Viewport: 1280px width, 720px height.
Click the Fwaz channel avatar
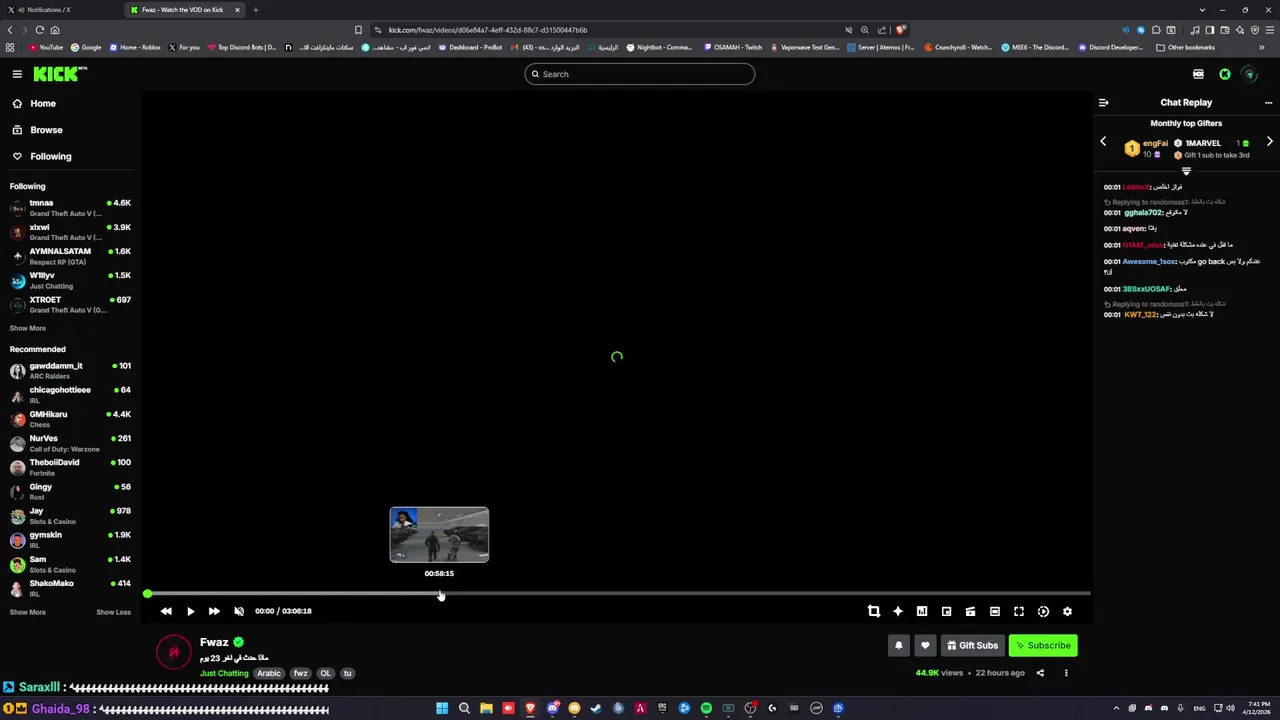(x=173, y=652)
